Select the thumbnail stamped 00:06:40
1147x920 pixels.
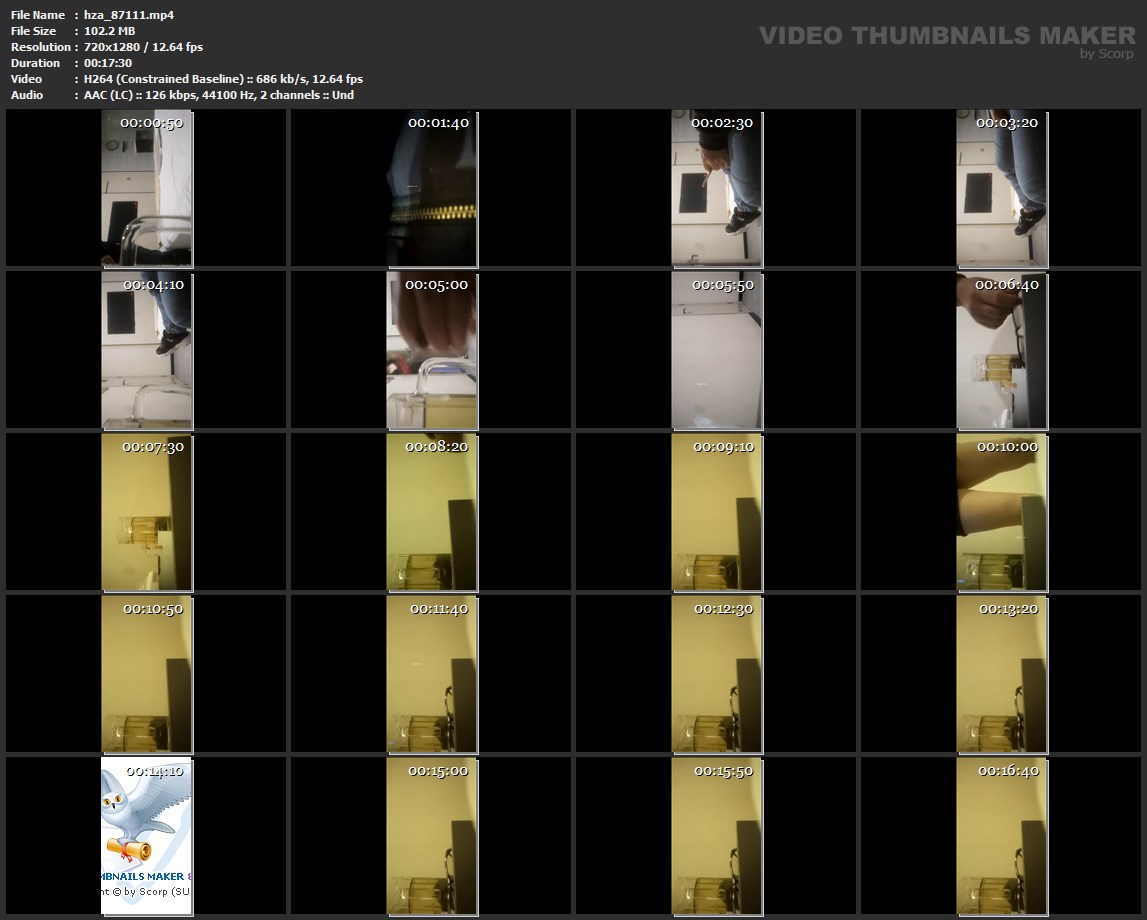coord(1002,350)
